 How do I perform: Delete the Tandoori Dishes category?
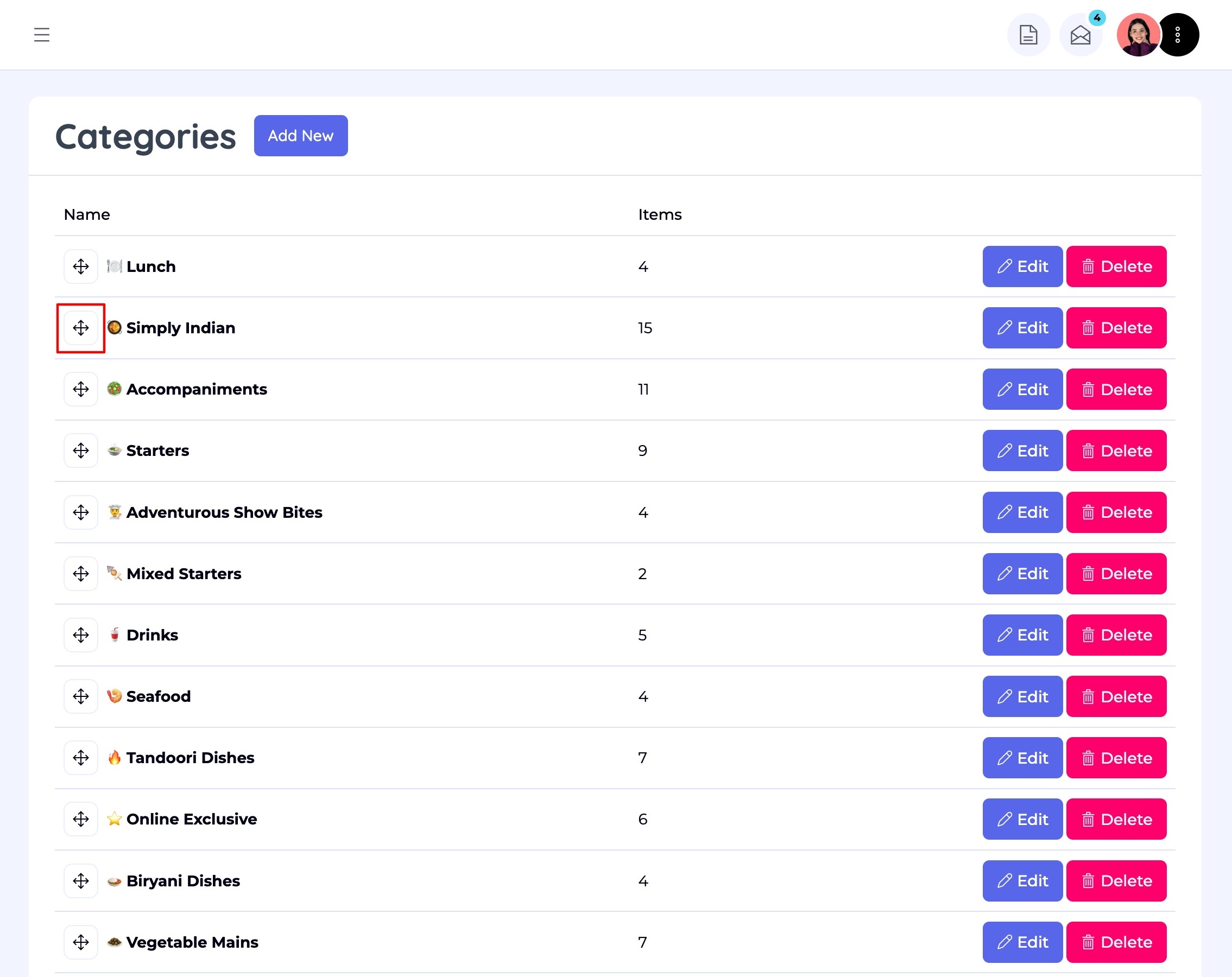click(x=1116, y=758)
